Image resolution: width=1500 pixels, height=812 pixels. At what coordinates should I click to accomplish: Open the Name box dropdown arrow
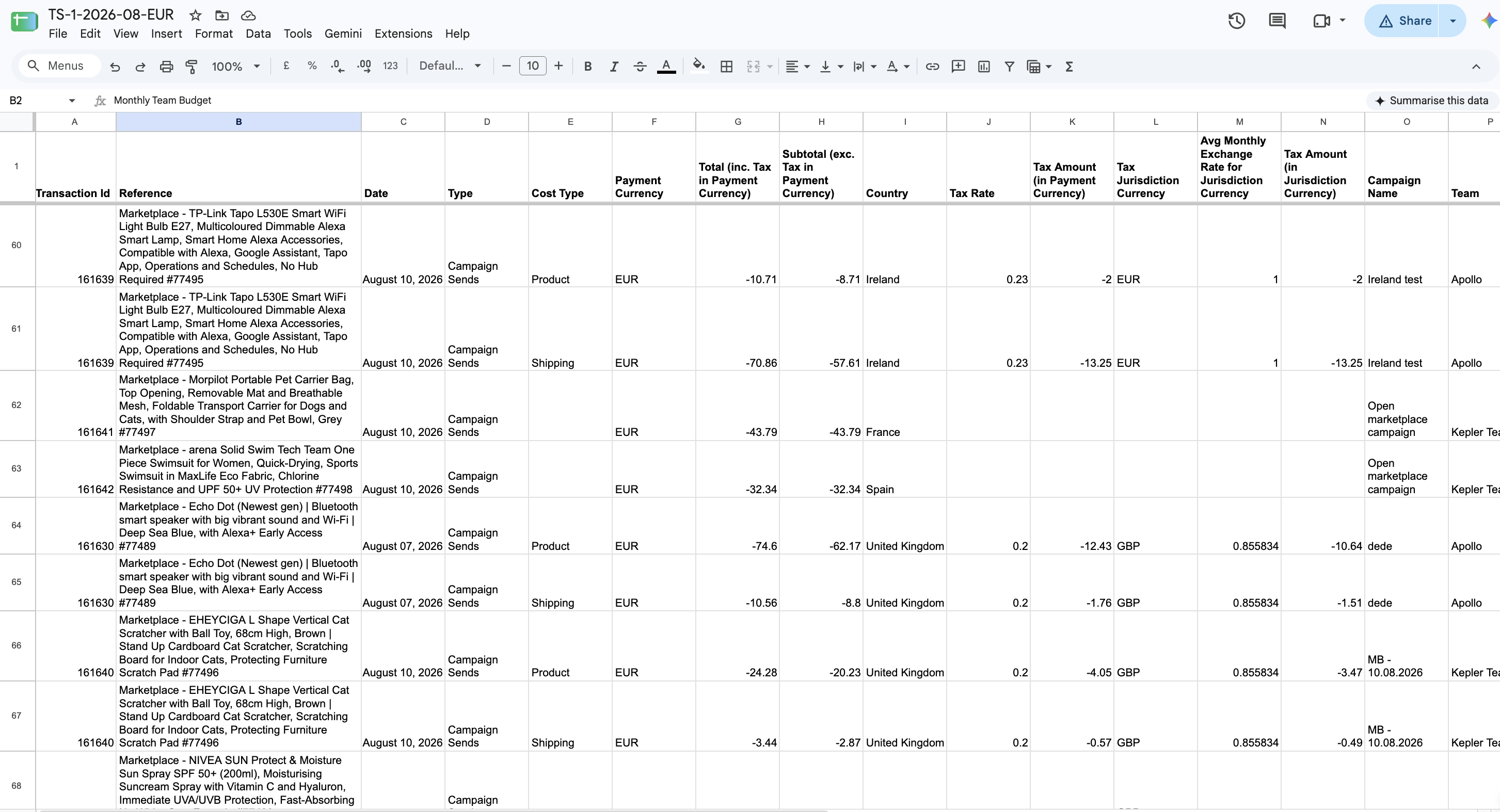[x=72, y=101]
